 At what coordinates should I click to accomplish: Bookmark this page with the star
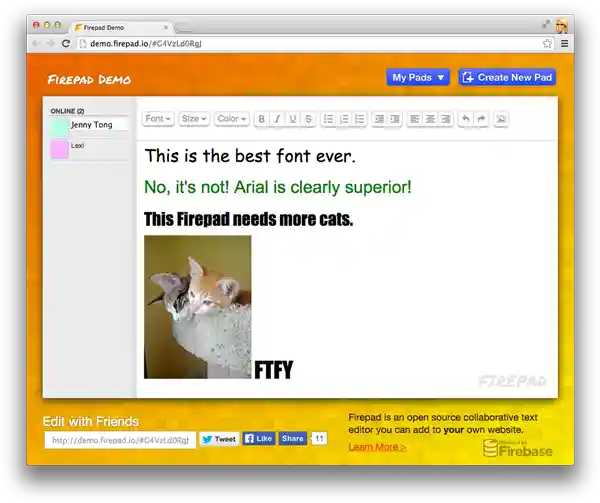548,44
